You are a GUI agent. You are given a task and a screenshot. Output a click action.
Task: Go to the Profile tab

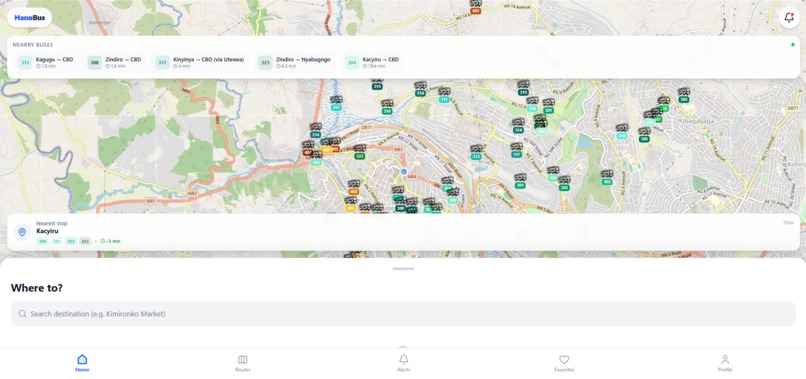pos(725,363)
